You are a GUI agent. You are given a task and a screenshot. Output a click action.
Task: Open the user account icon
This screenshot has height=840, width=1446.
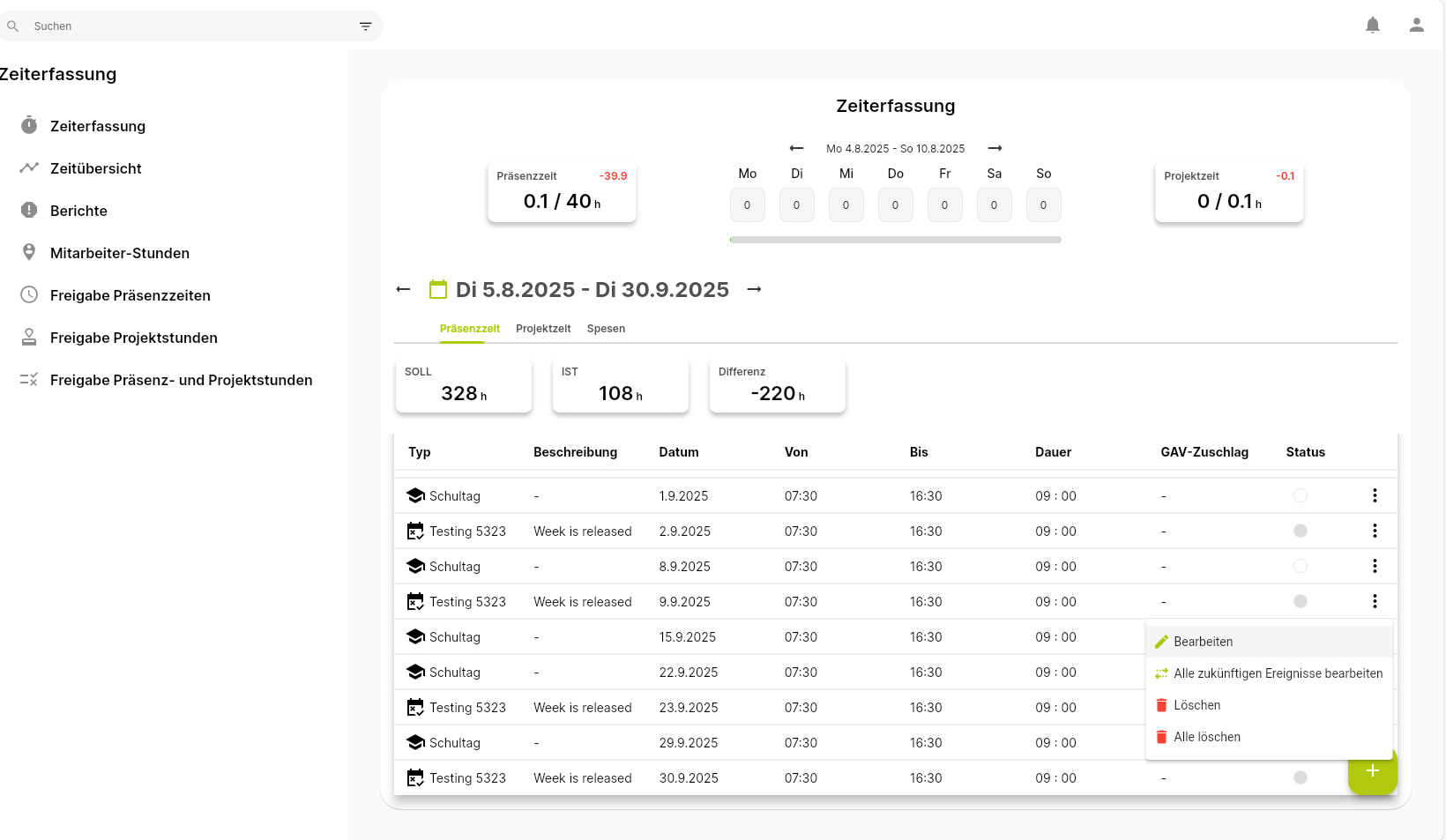pyautogui.click(x=1417, y=26)
